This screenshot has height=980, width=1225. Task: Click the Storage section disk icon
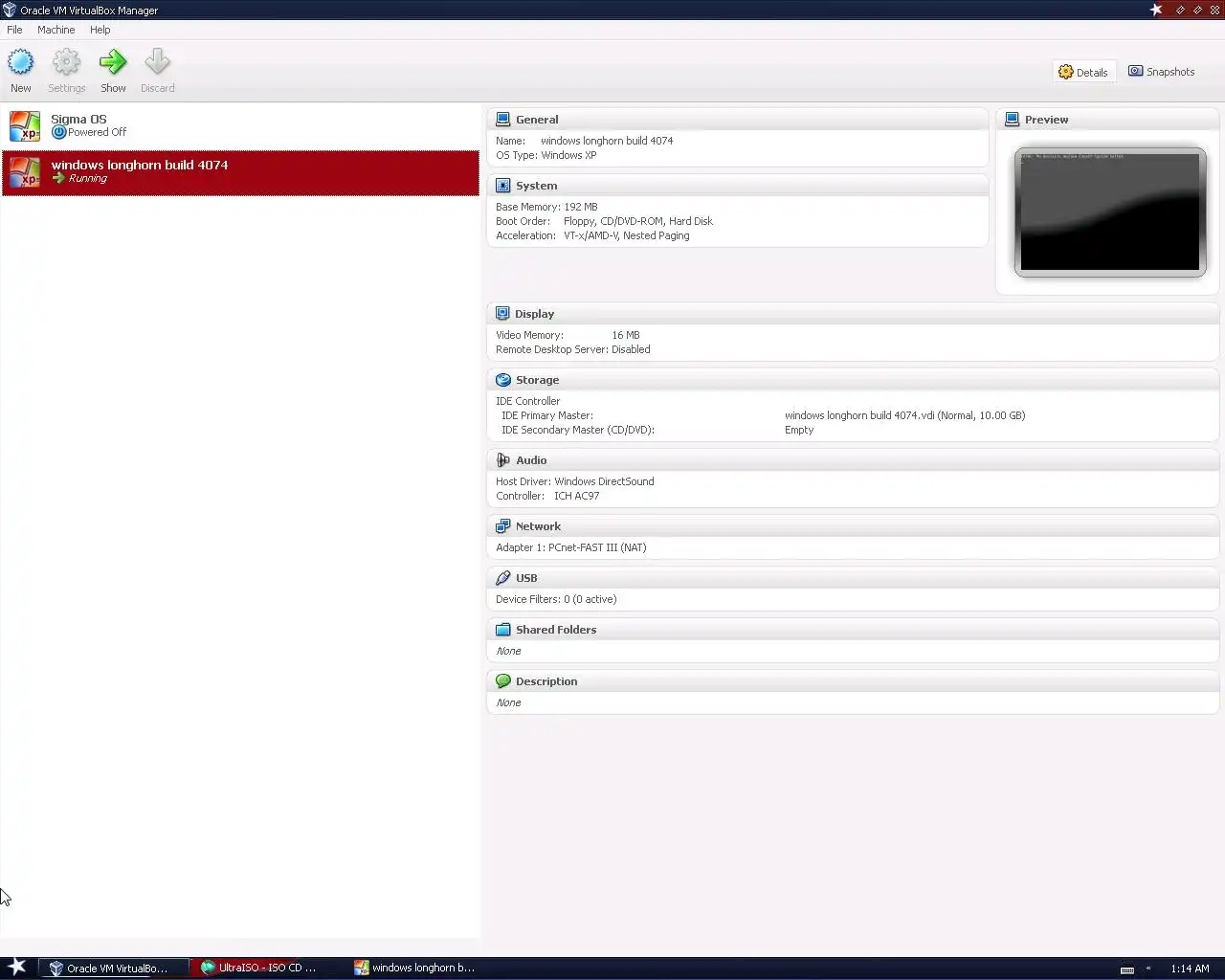(502, 380)
